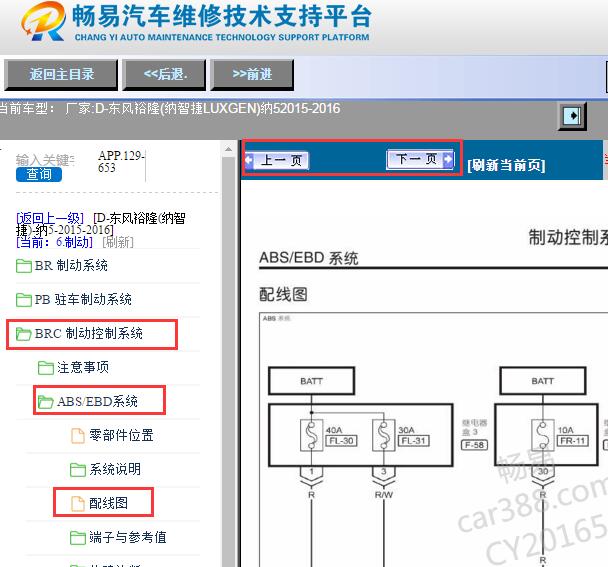Screen dimensions: 608x567
Task: Click the 30A fuse symbol
Action: coord(383,435)
